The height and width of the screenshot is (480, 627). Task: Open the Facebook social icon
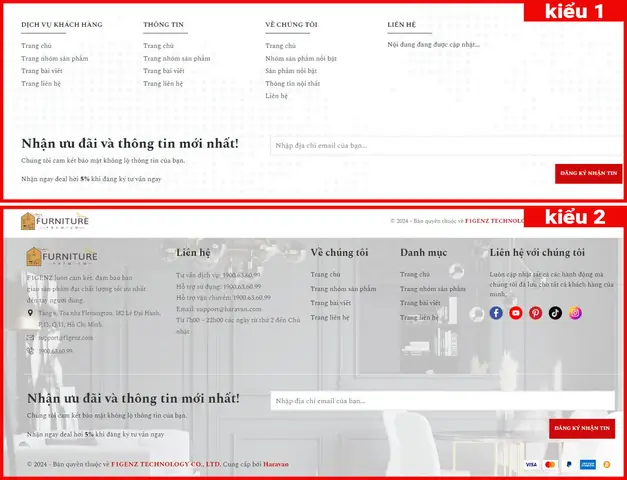pos(496,313)
